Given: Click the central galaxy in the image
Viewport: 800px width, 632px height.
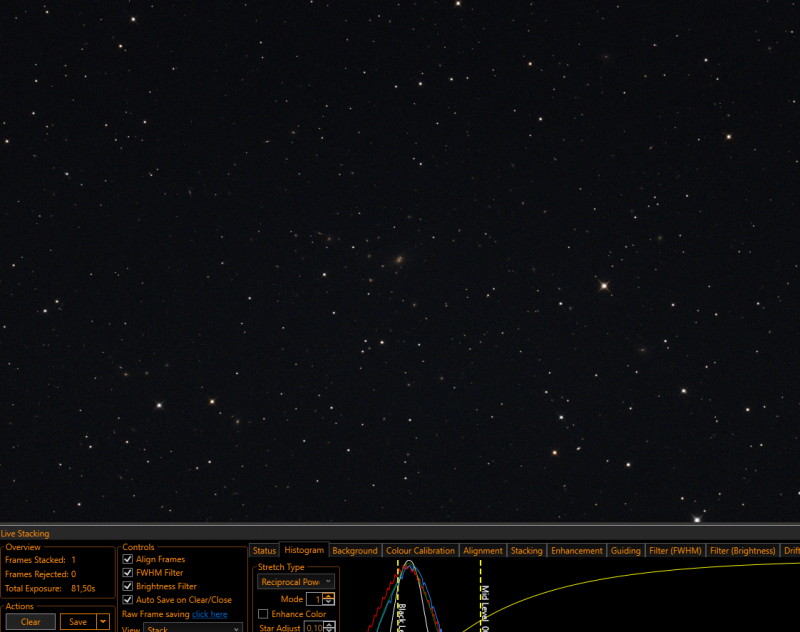Looking at the screenshot, I should point(399,260).
